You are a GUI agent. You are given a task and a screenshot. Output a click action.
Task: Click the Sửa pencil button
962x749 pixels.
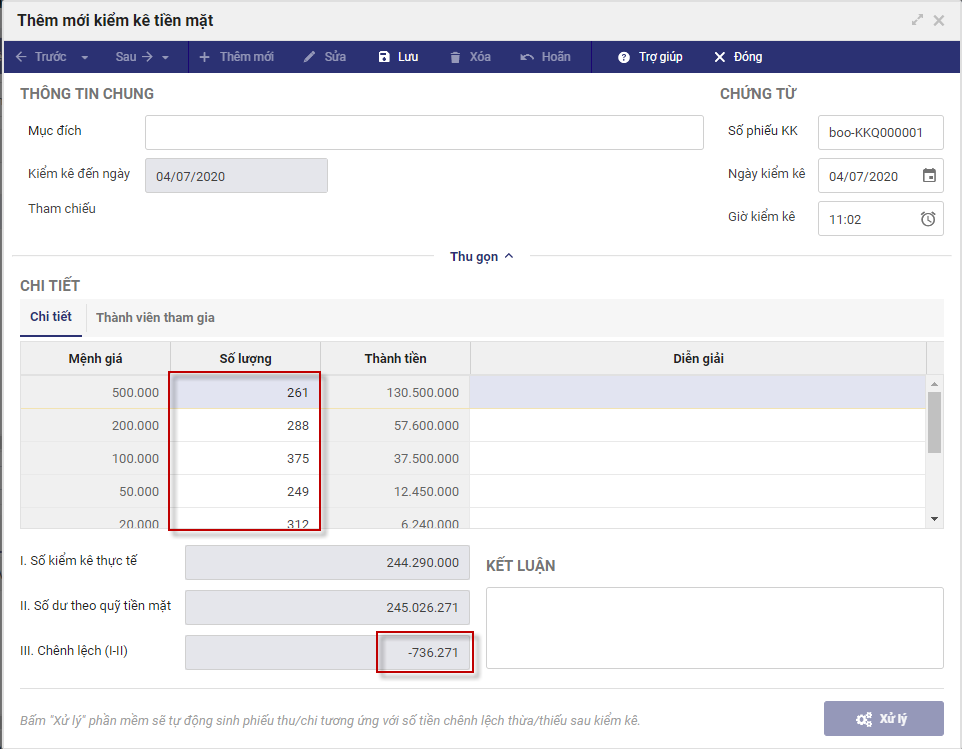[325, 57]
